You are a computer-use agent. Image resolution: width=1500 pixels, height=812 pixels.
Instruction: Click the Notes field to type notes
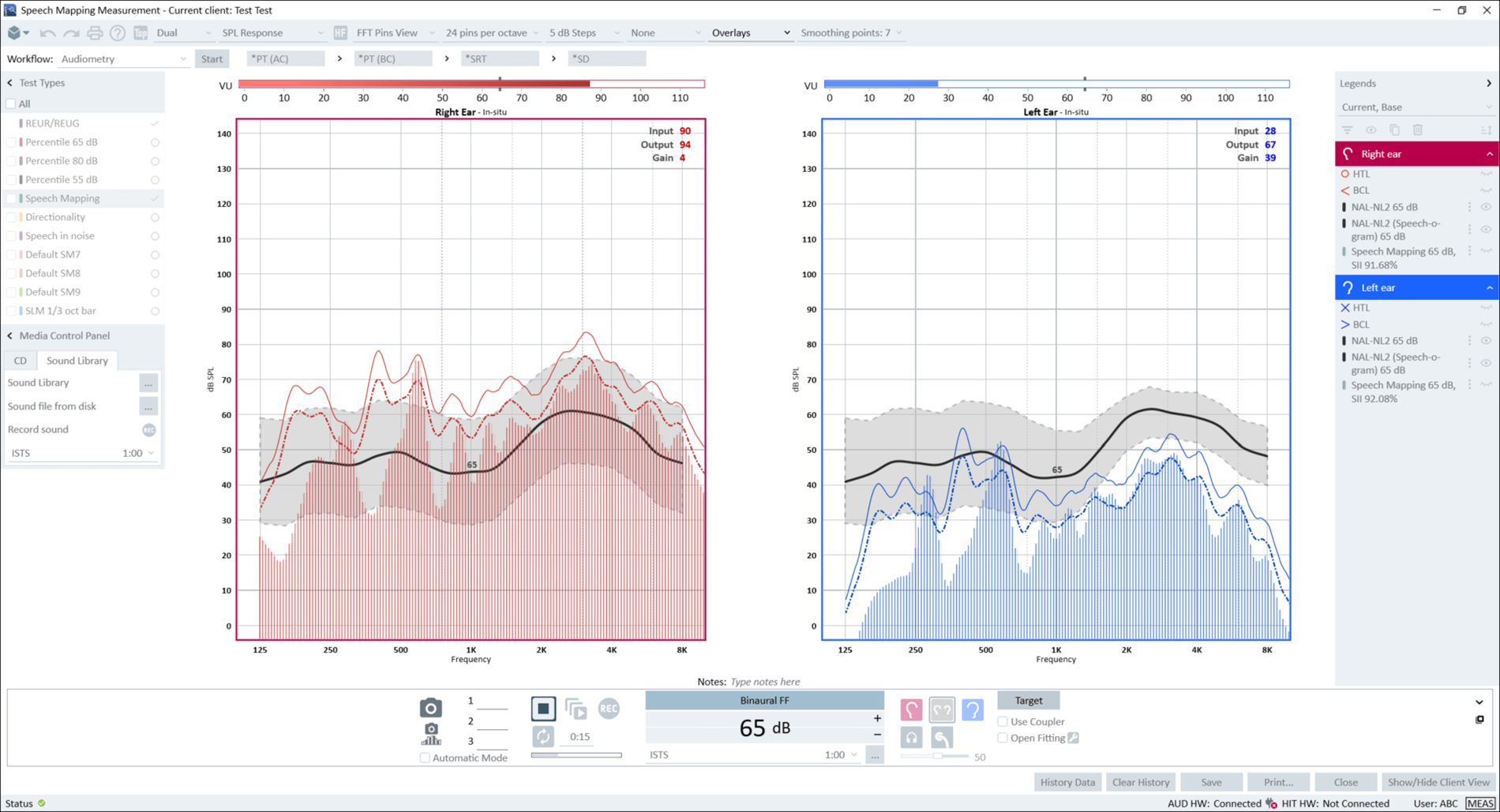(x=766, y=682)
